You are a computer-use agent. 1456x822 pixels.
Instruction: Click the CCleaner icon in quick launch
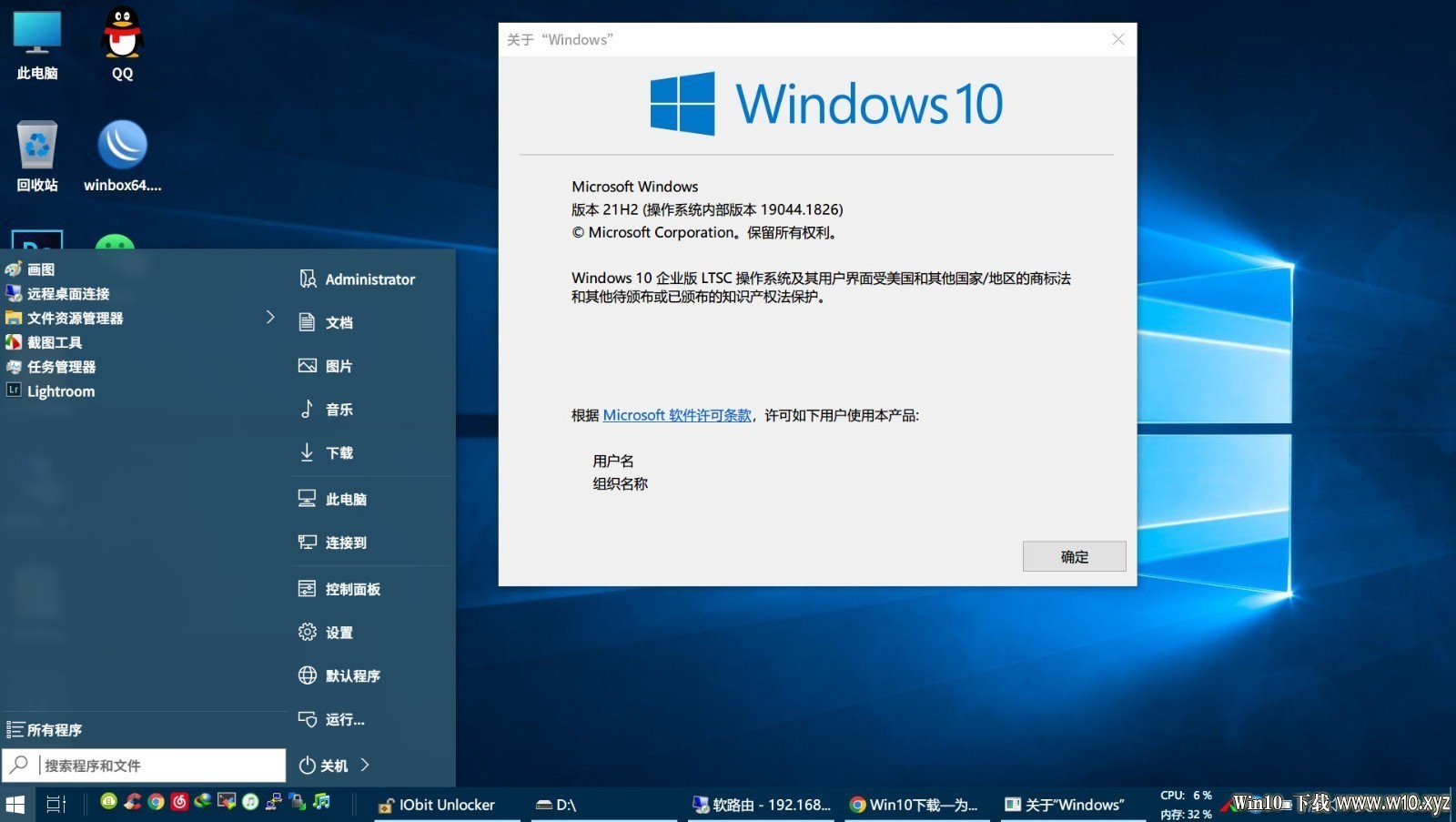[133, 802]
